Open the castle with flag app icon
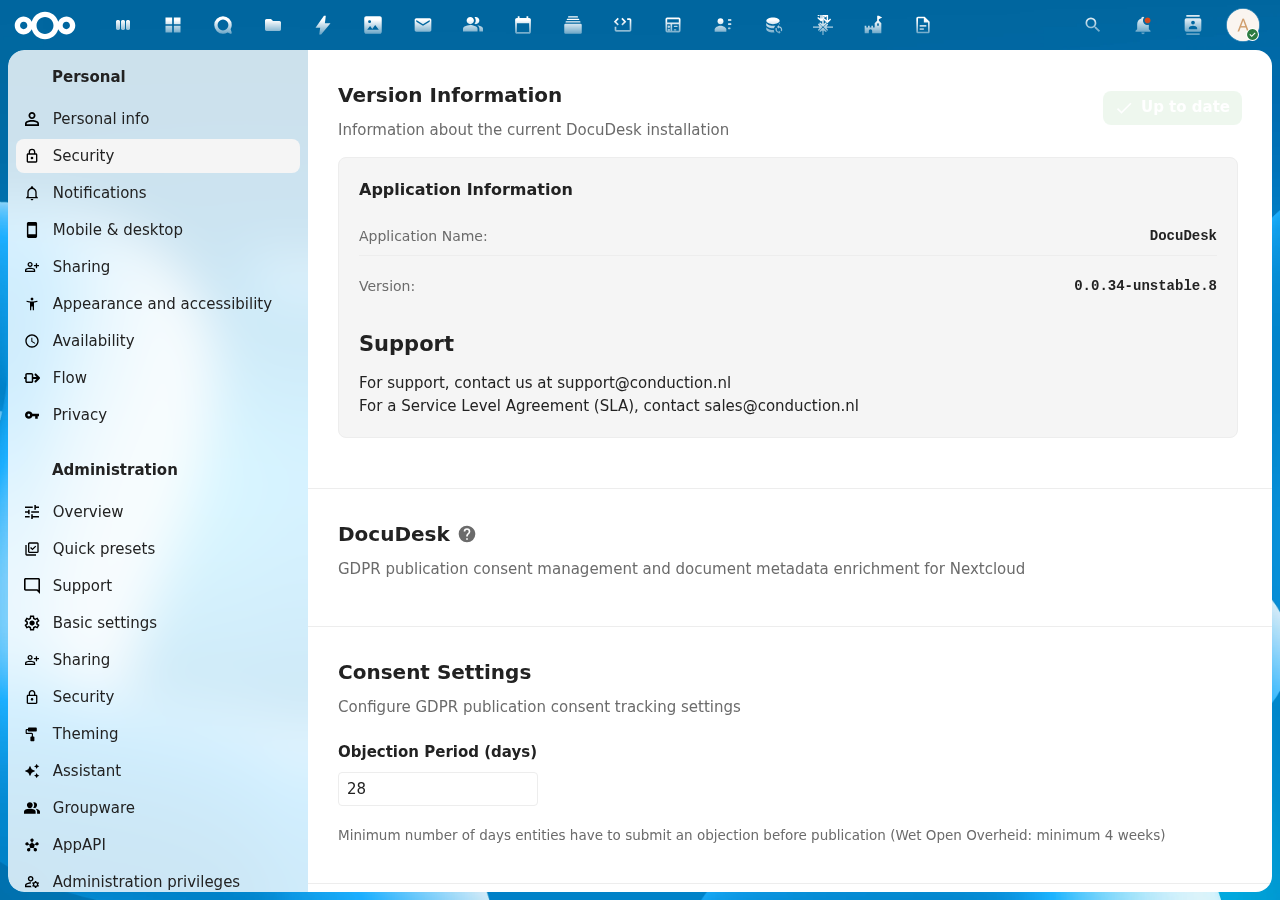1280x900 pixels. [873, 25]
